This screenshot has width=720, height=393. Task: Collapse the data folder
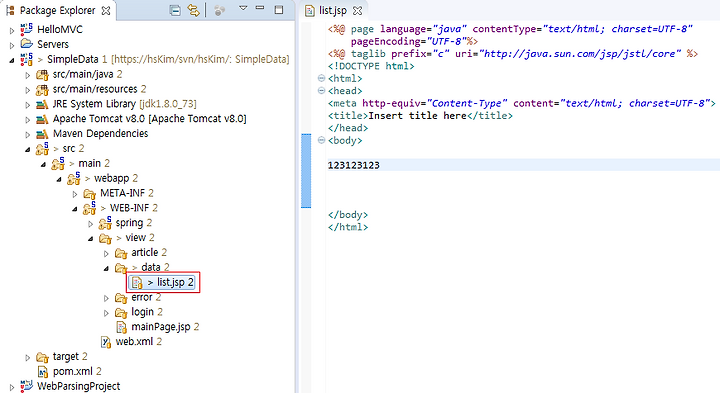(106, 268)
